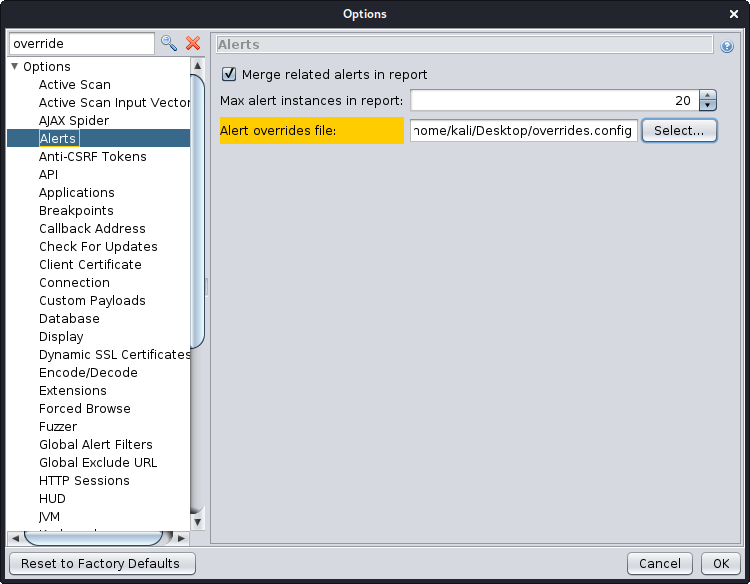750x584 pixels.
Task: Select Fuzzer in the tree
Action: pos(58,427)
